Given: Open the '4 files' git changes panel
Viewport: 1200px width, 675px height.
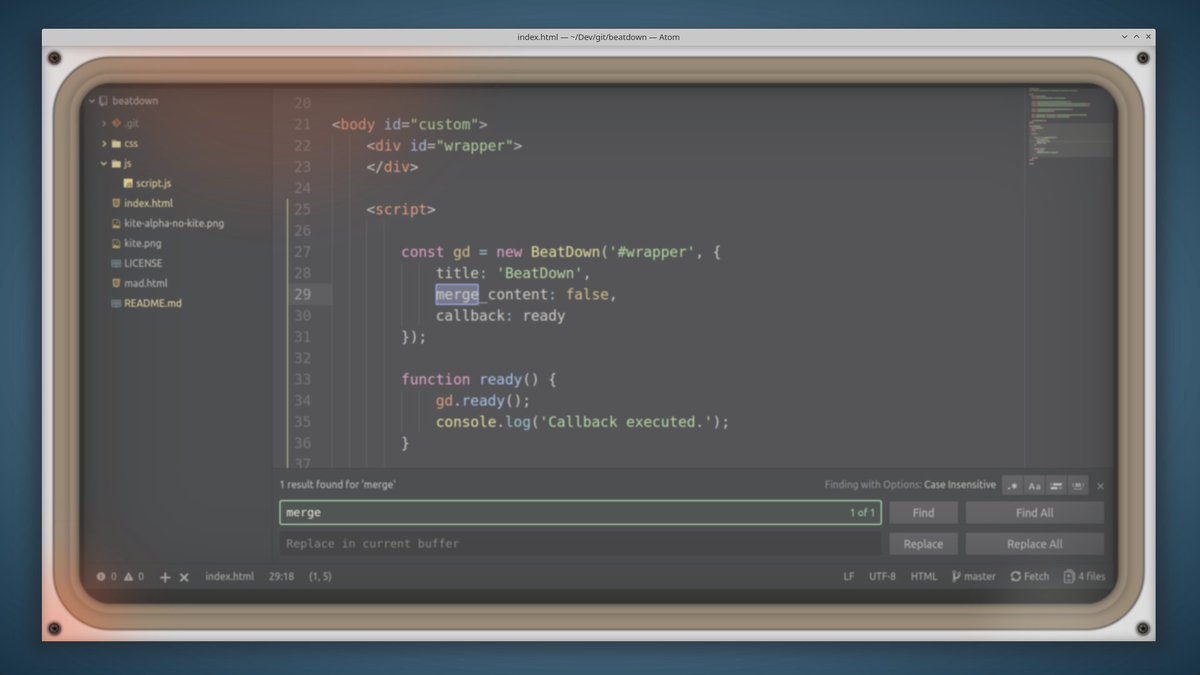Looking at the screenshot, I should coord(1085,577).
